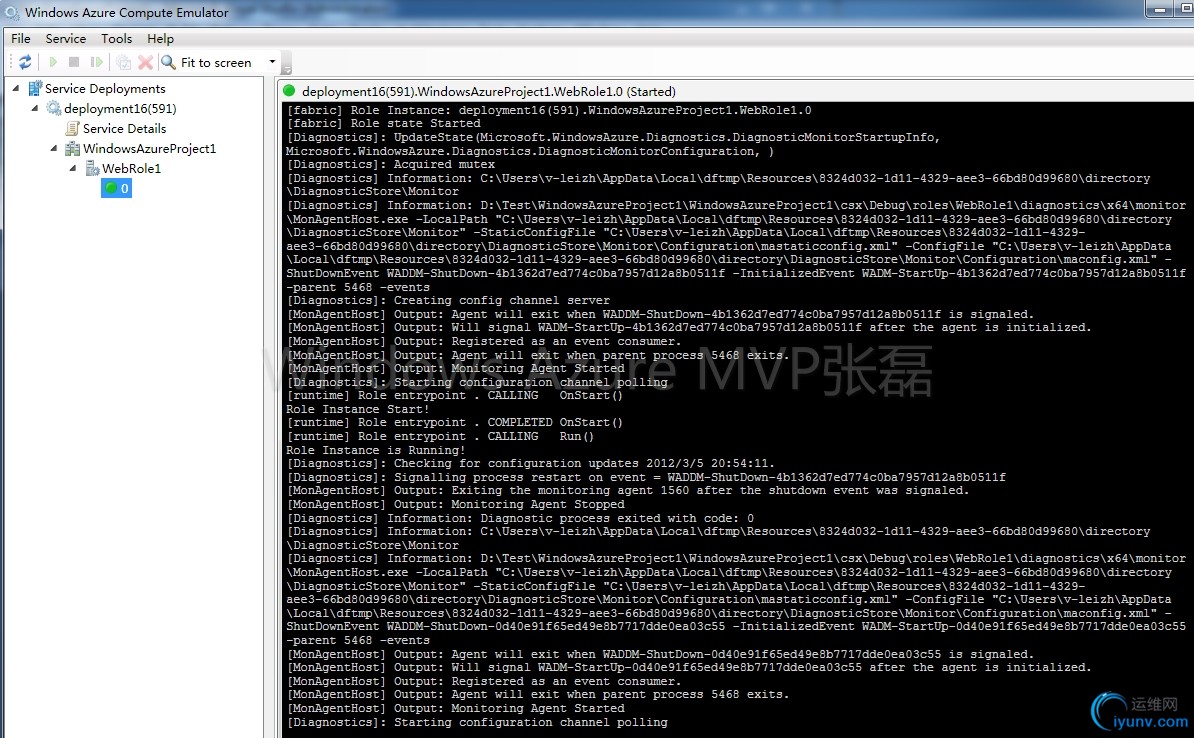The image size is (1194, 738).
Task: Click the green Run service toolbar icon
Action: 53,62
